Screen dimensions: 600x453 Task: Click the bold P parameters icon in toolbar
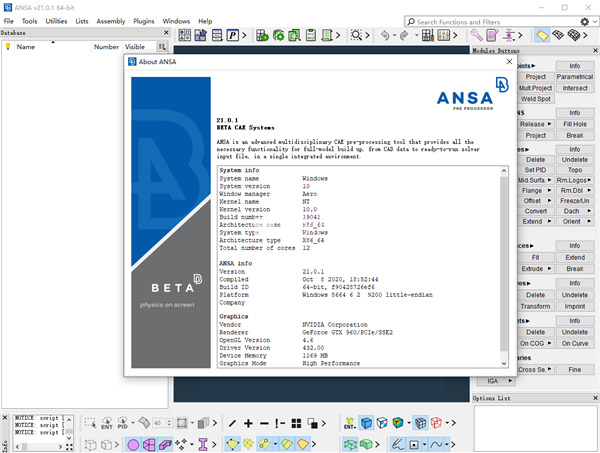pyautogui.click(x=232, y=36)
